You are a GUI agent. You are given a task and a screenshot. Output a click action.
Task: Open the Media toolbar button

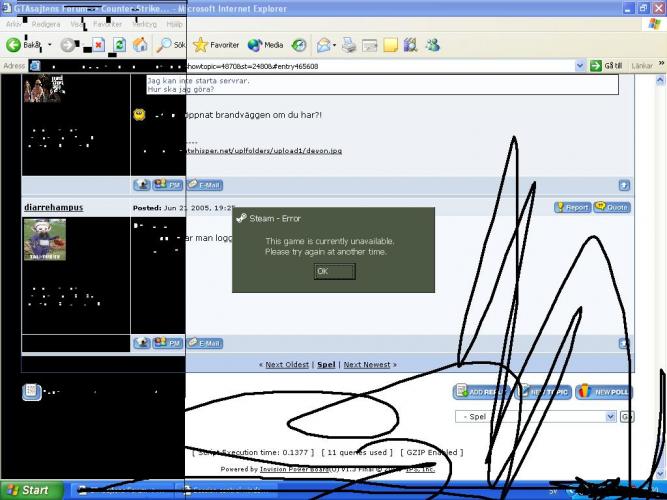click(x=265, y=45)
